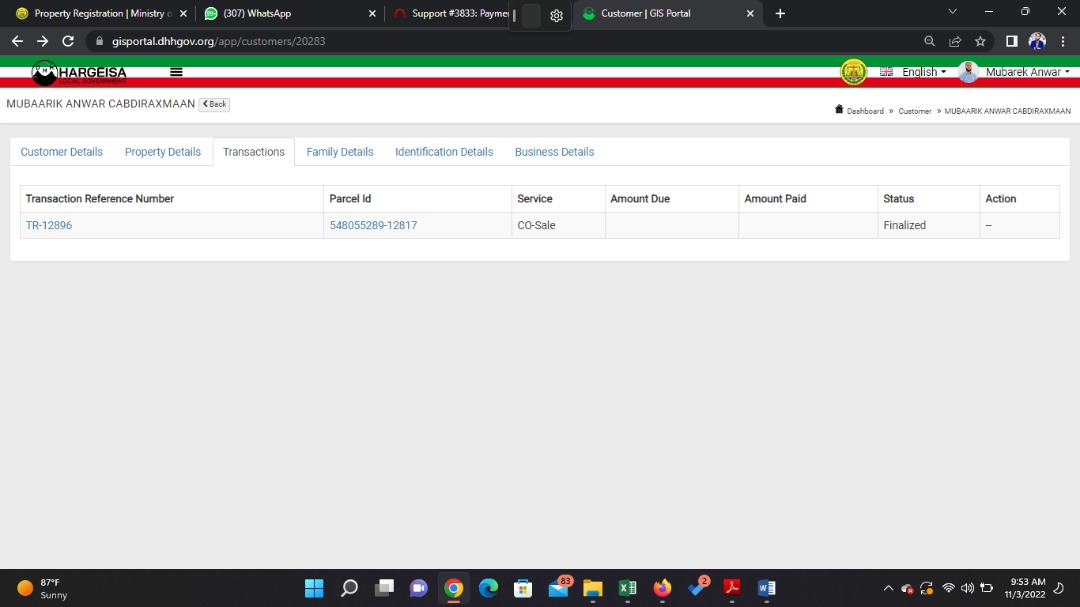
Task: Click the Amount Due column header
Action: (x=672, y=198)
